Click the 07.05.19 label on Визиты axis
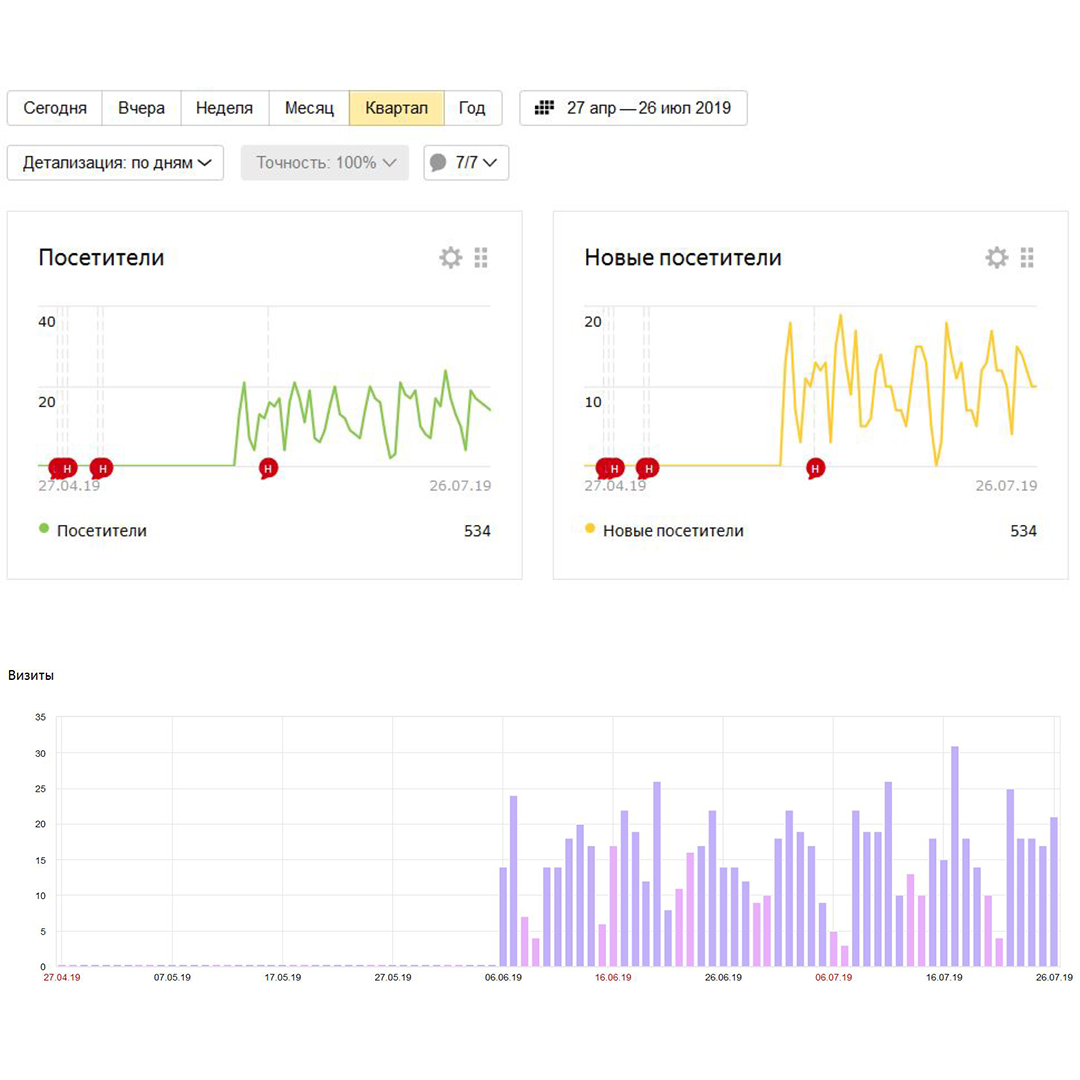Viewport: 1080px width, 1080px height. pyautogui.click(x=172, y=977)
